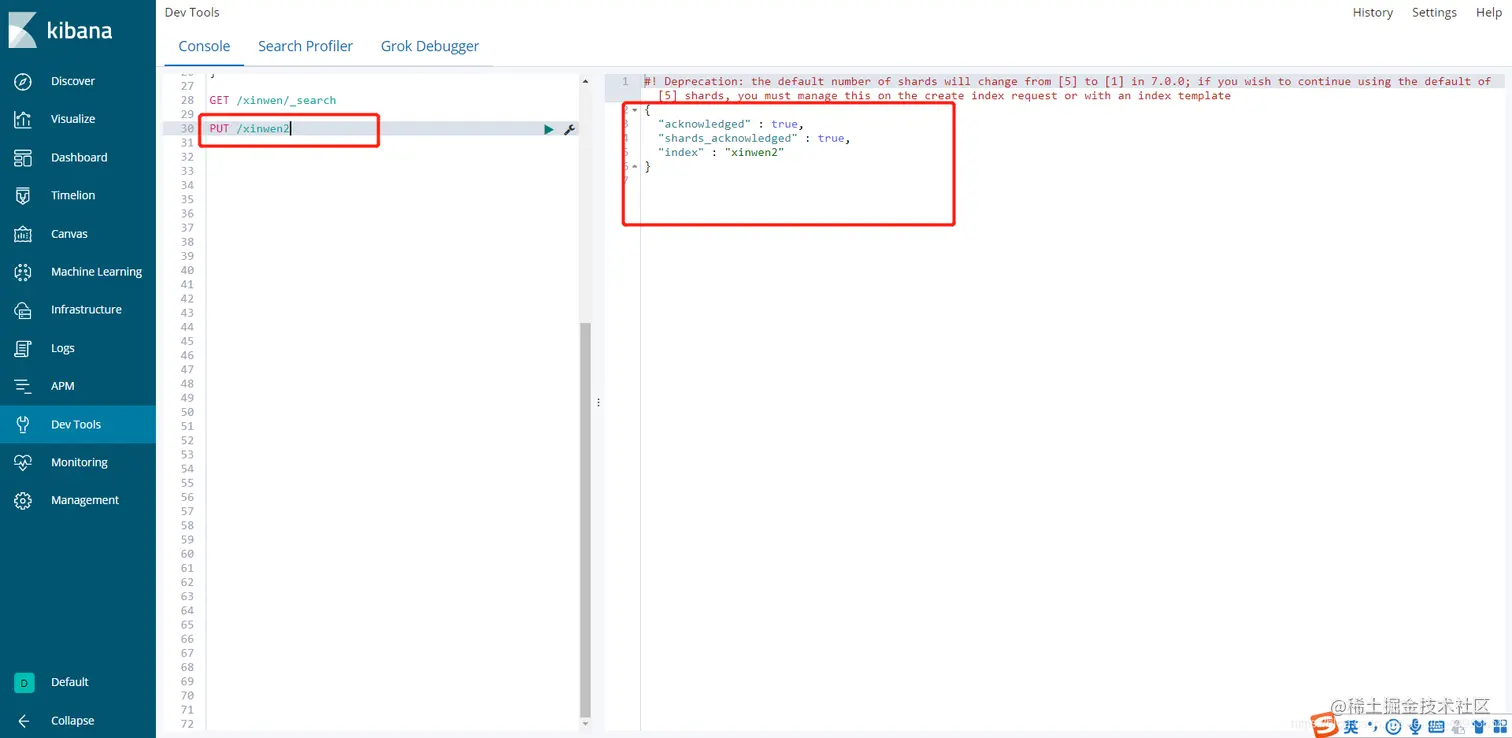1512x738 pixels.
Task: Place cursor in PUT /xinwen2 line
Action: point(249,129)
